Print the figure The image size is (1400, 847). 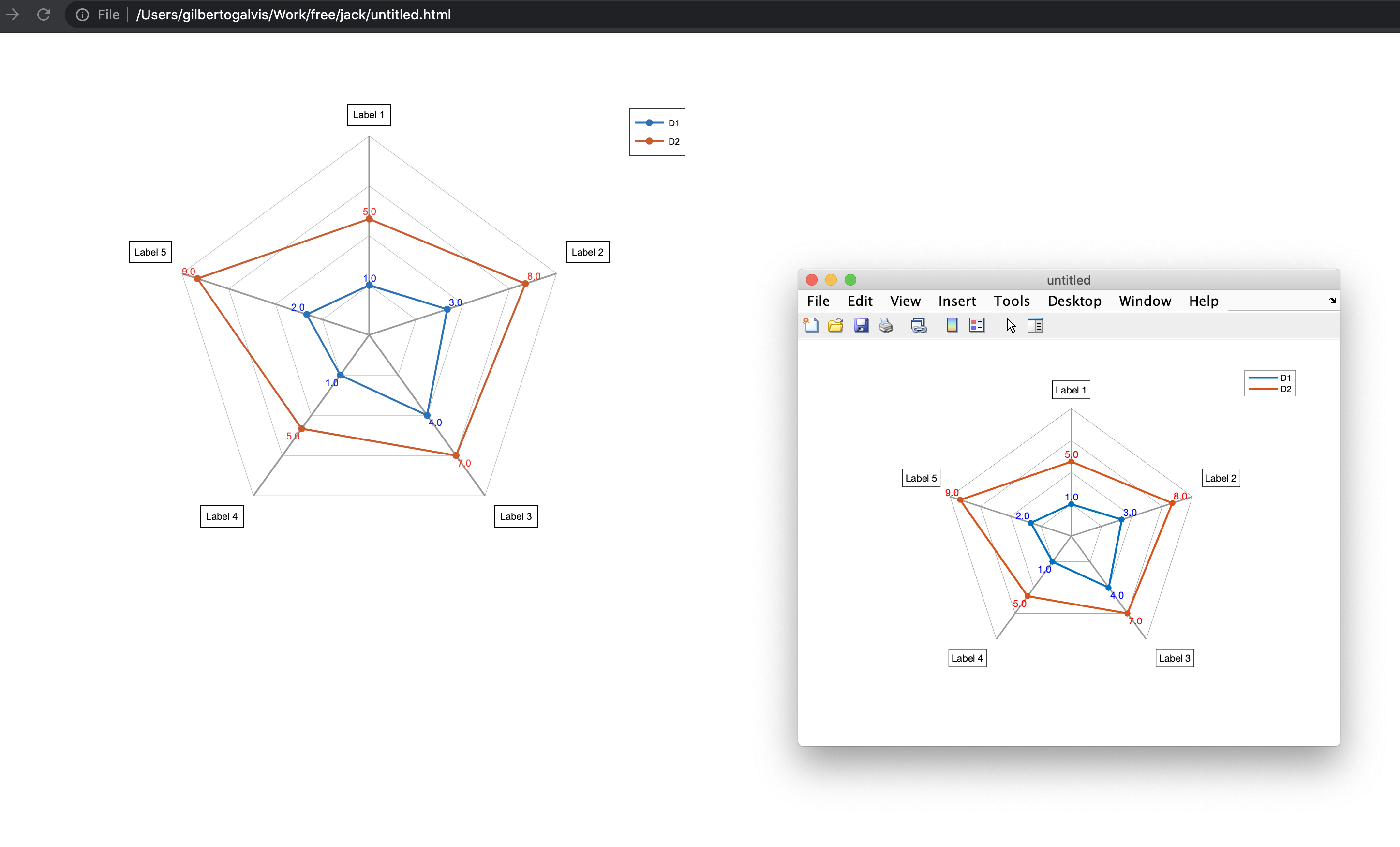point(886,325)
